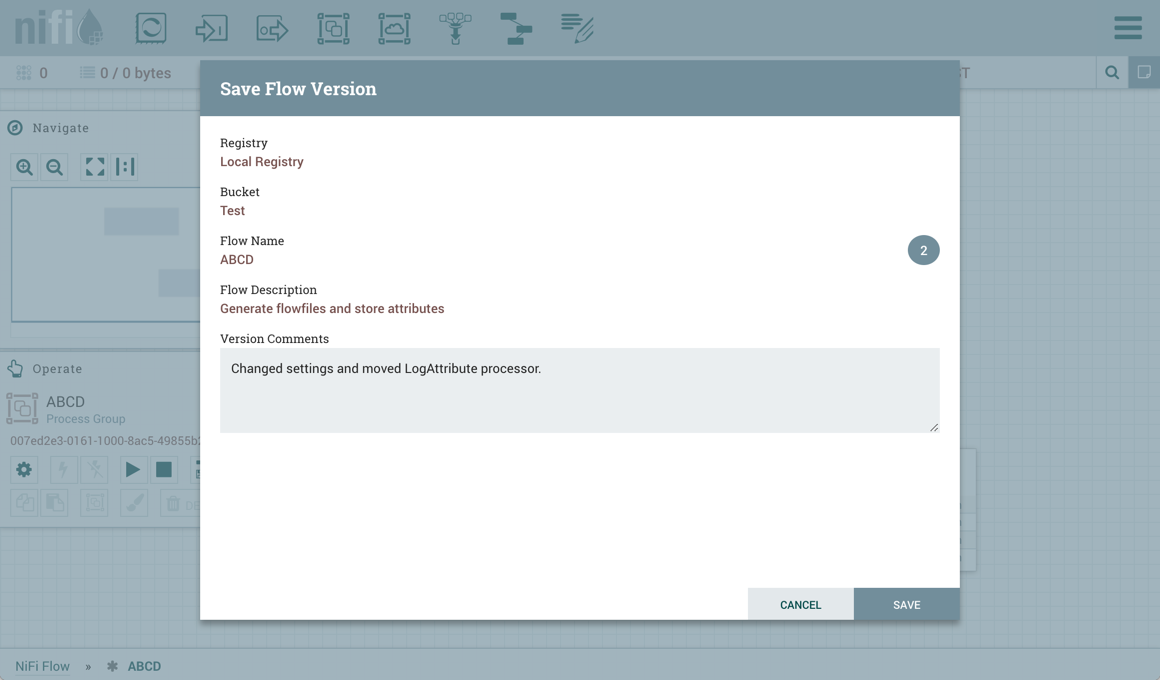Zoom in using the Navigate panel
This screenshot has height=680, width=1160.
(x=25, y=167)
